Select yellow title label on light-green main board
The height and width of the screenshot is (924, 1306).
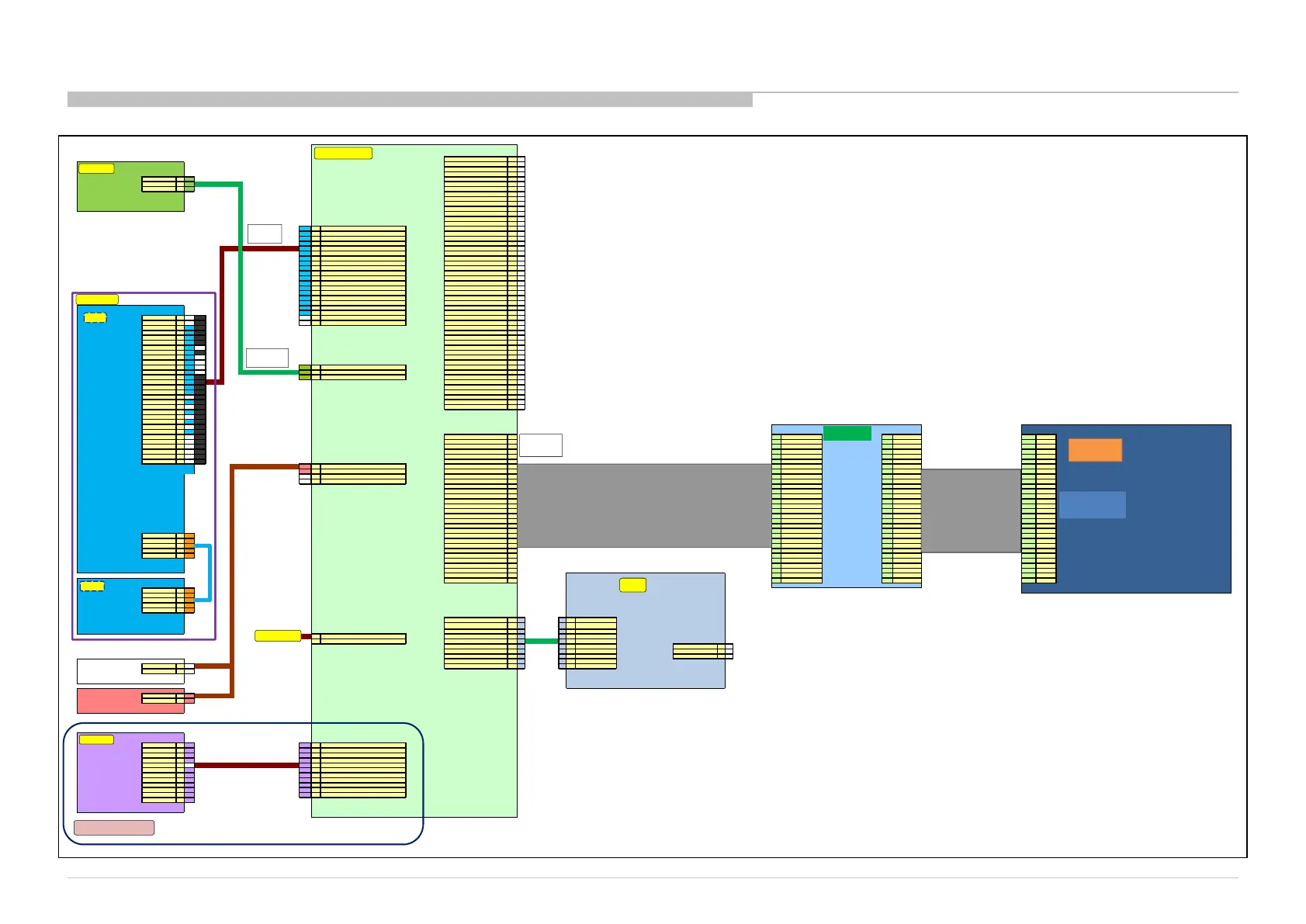point(343,153)
